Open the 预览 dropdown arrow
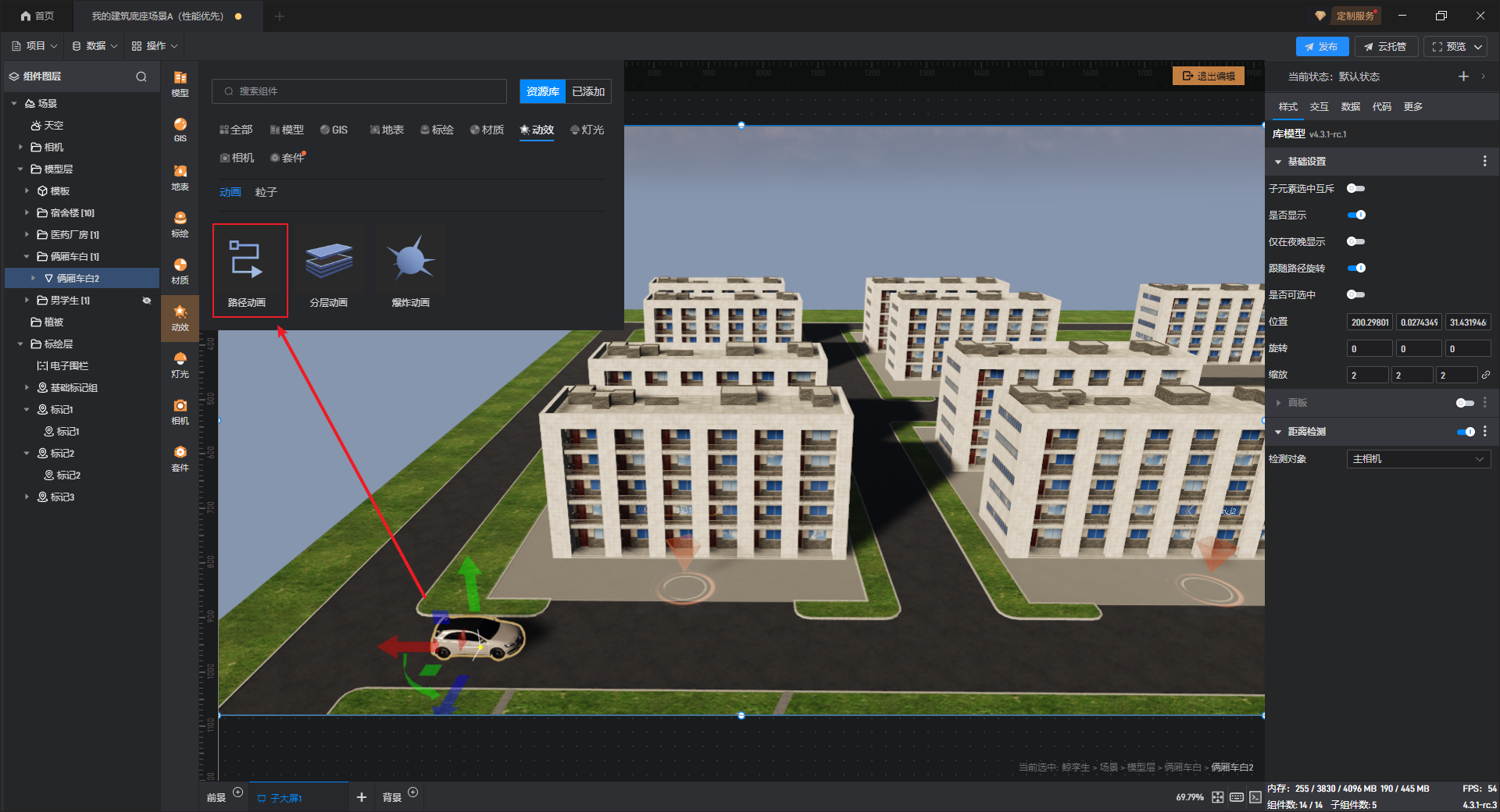 (1478, 47)
